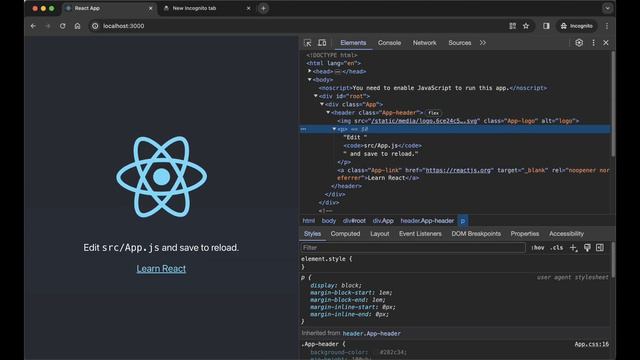Collapse the selected p element node
The height and width of the screenshot is (360, 640).
click(x=334, y=129)
